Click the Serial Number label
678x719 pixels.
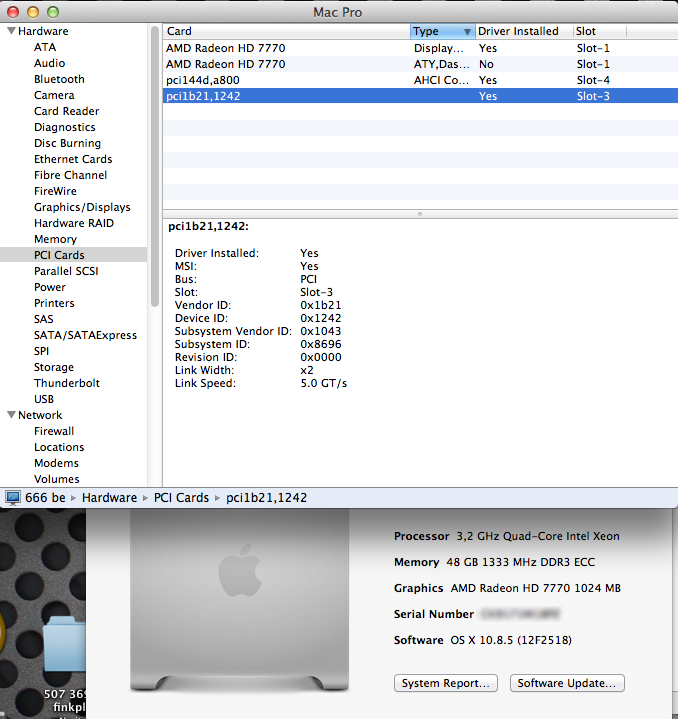point(434,614)
